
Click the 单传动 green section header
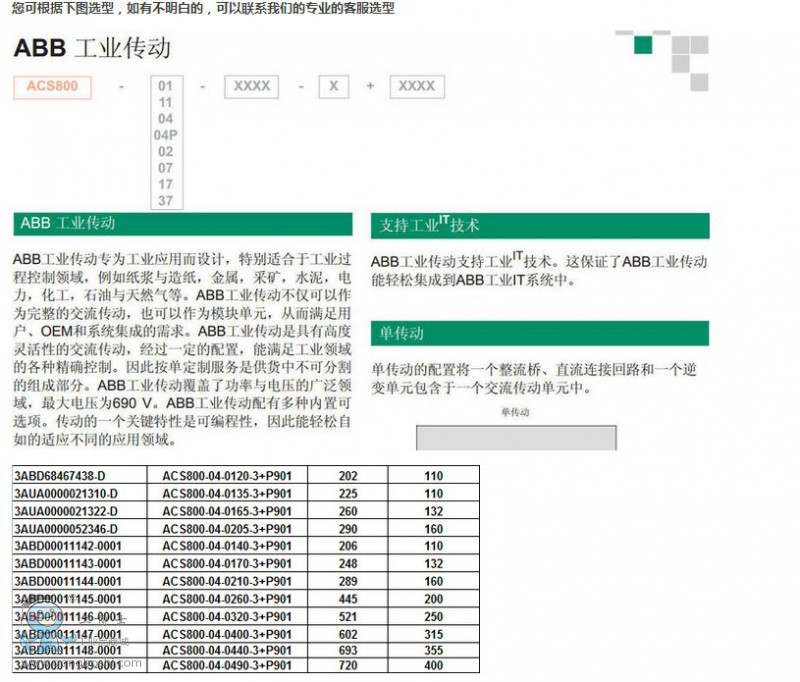tap(540, 334)
